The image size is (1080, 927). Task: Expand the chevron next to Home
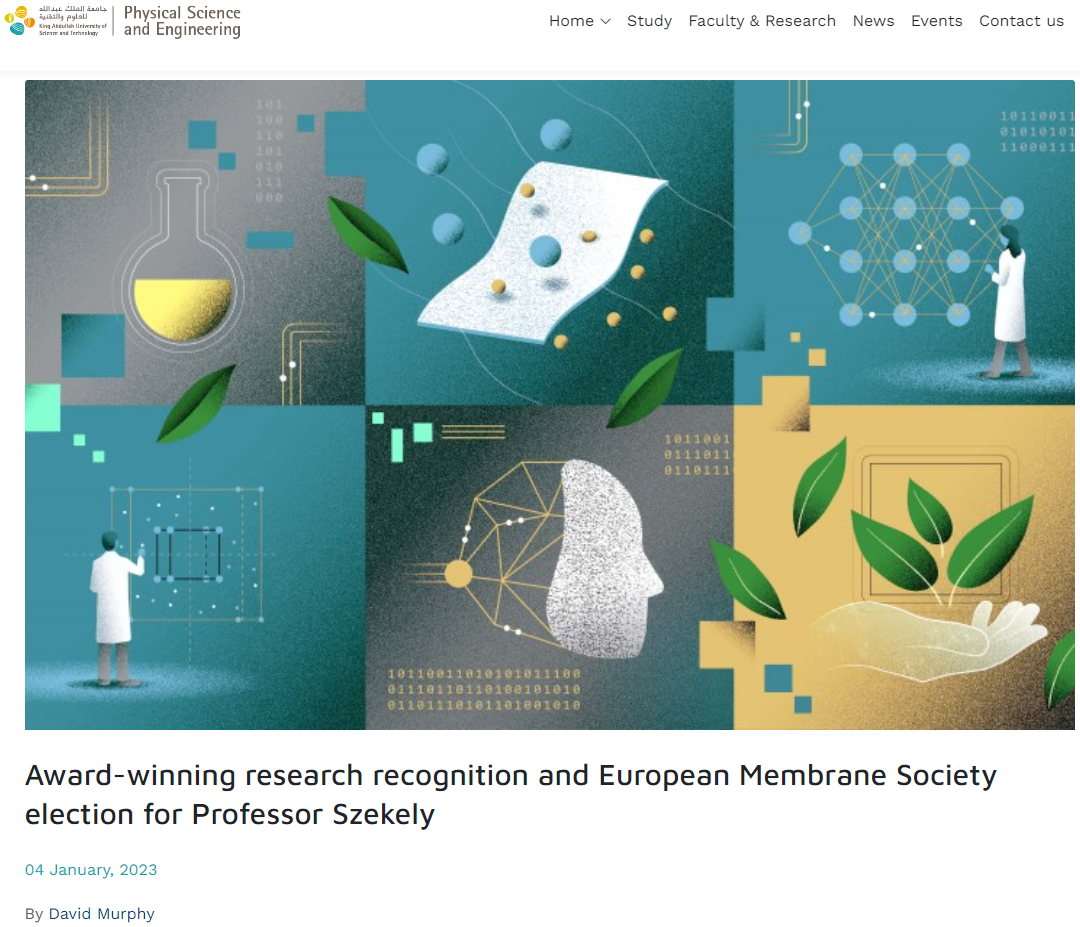605,21
